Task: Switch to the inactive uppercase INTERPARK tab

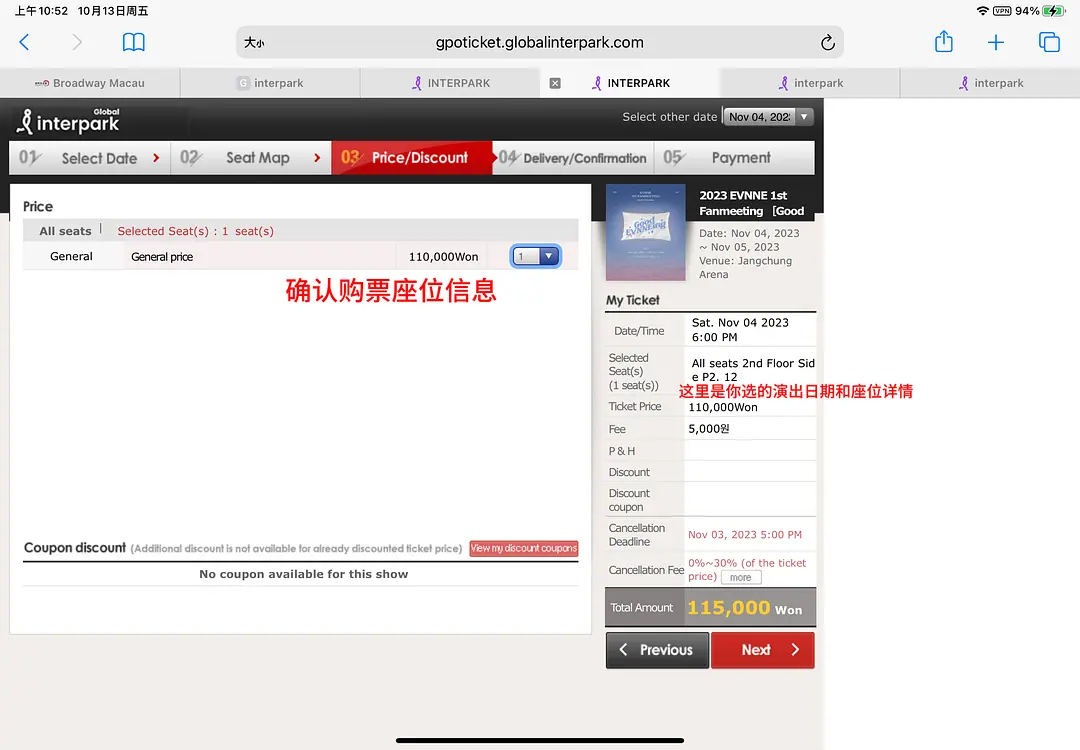Action: (x=450, y=83)
